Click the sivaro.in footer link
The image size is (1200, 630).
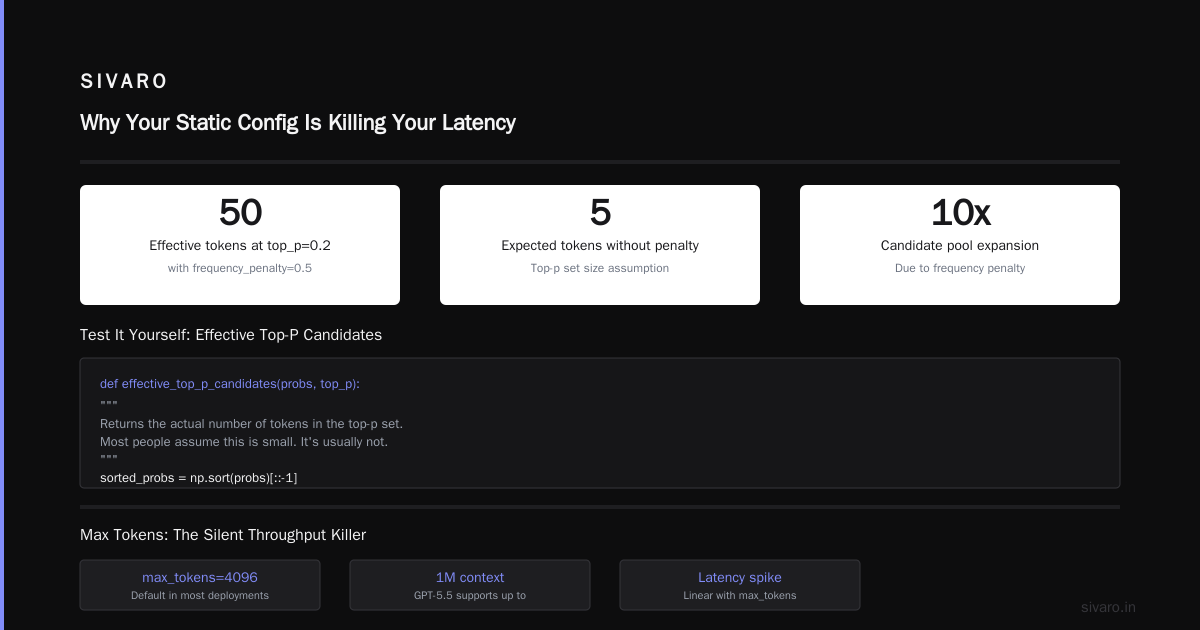point(1109,607)
